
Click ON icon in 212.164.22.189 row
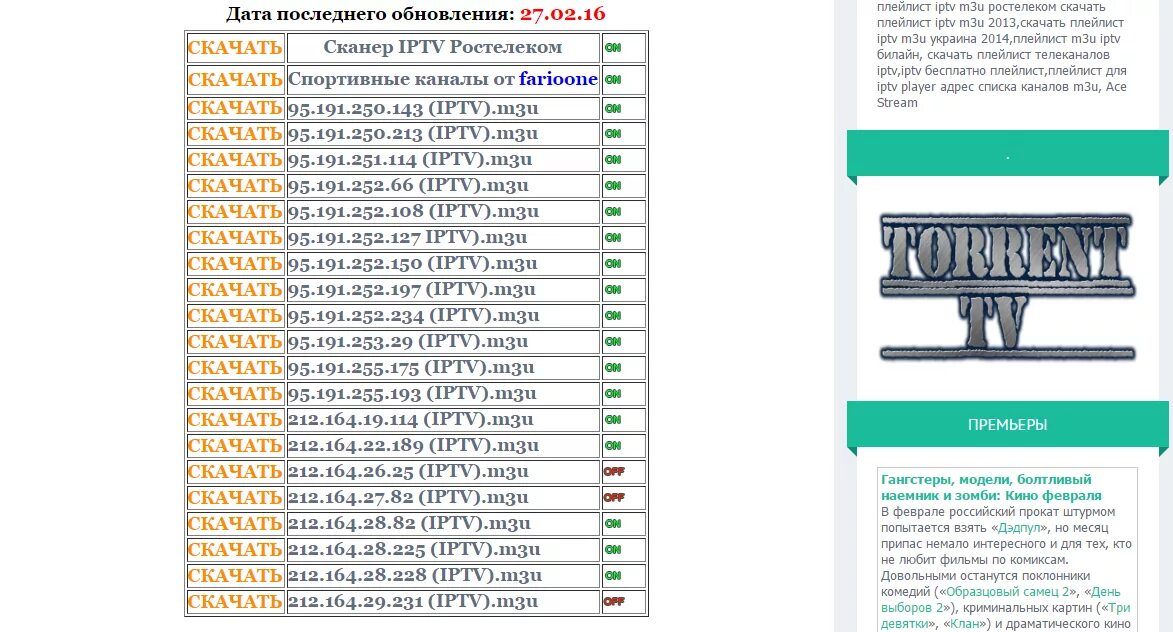point(613,446)
